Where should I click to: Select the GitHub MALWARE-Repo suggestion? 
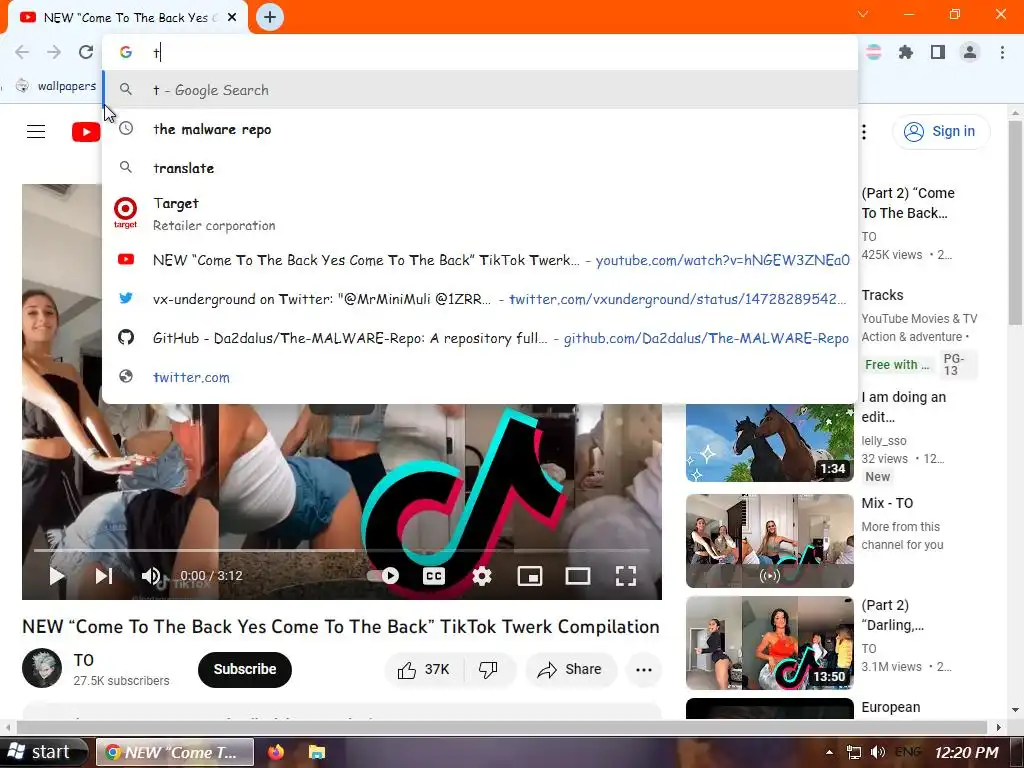coord(480,338)
